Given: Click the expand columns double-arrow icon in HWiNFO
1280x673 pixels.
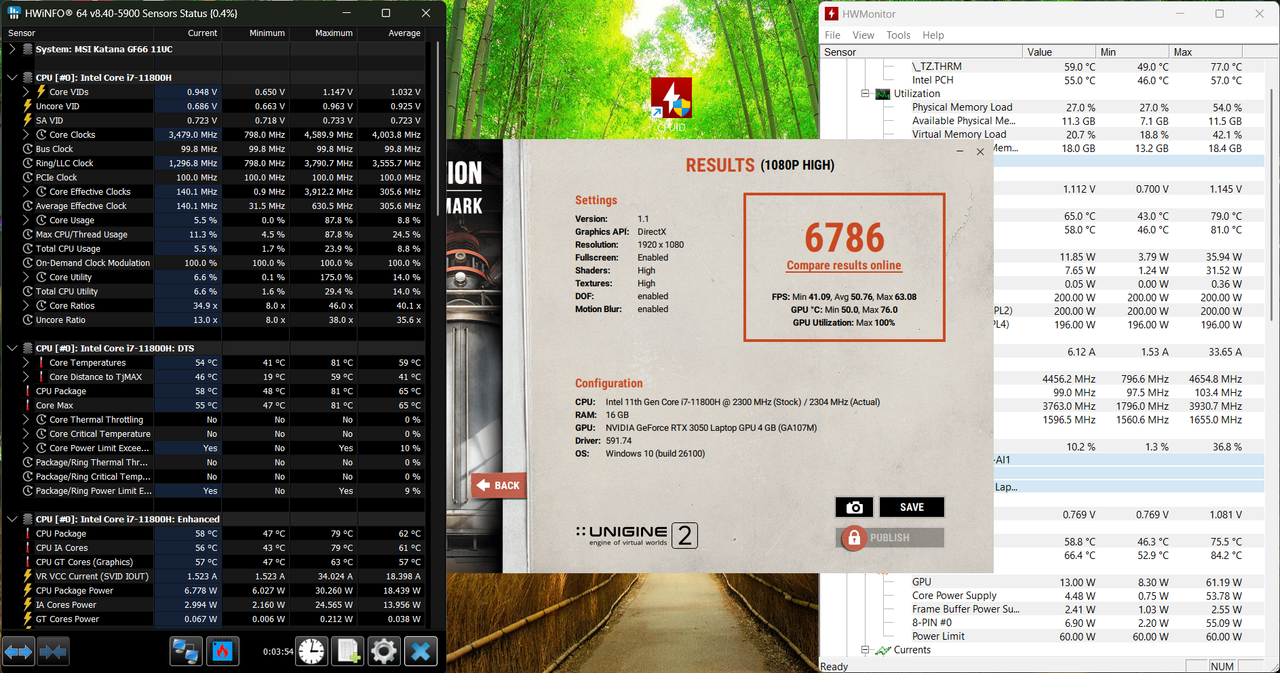Looking at the screenshot, I should [x=19, y=652].
